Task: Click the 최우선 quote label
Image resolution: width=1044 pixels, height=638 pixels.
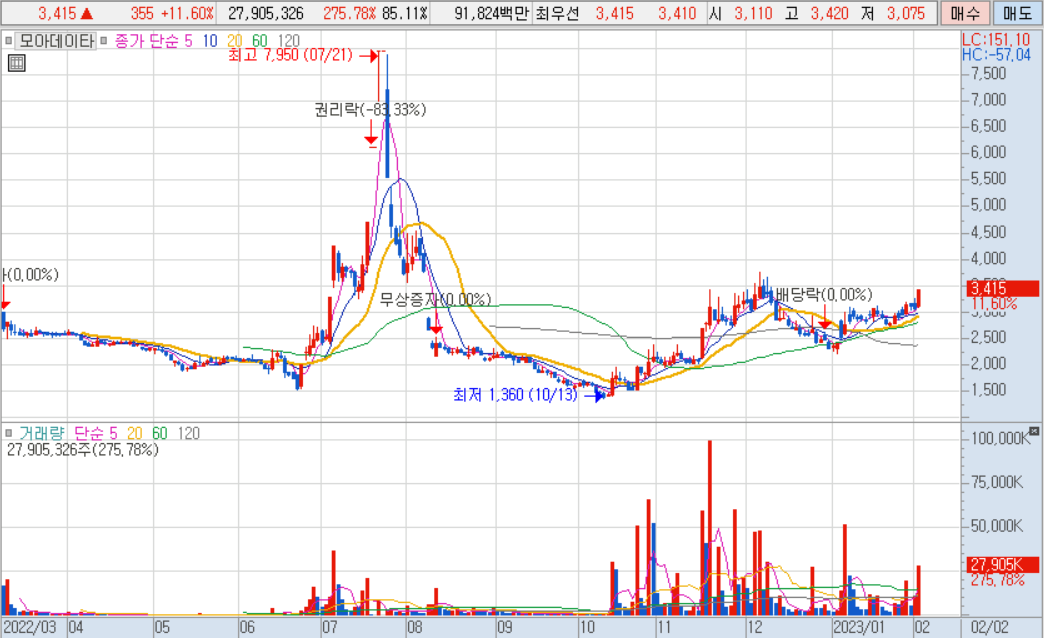Action: click(557, 13)
